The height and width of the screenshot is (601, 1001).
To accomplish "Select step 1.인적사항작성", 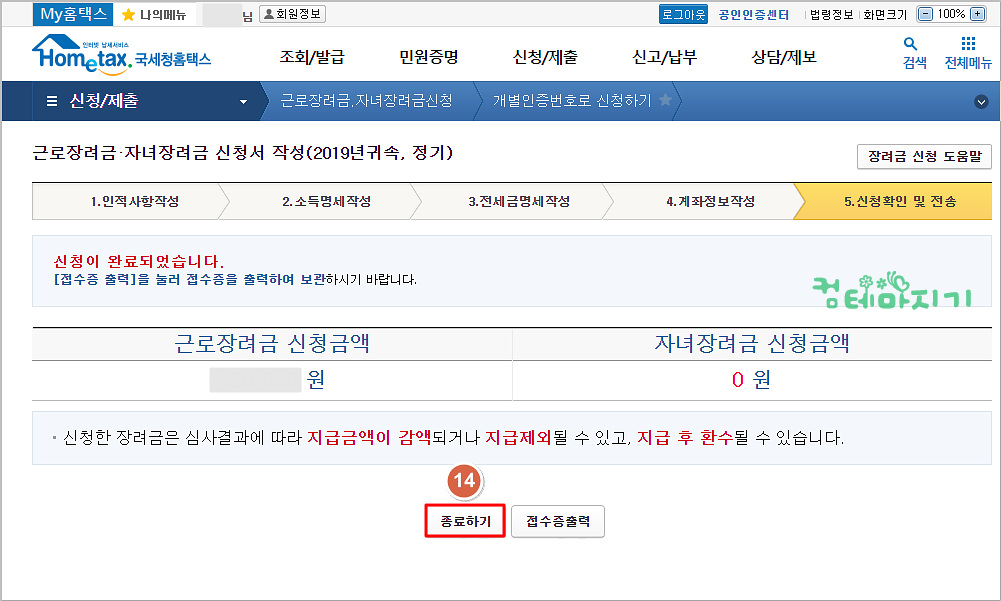I will [130, 201].
